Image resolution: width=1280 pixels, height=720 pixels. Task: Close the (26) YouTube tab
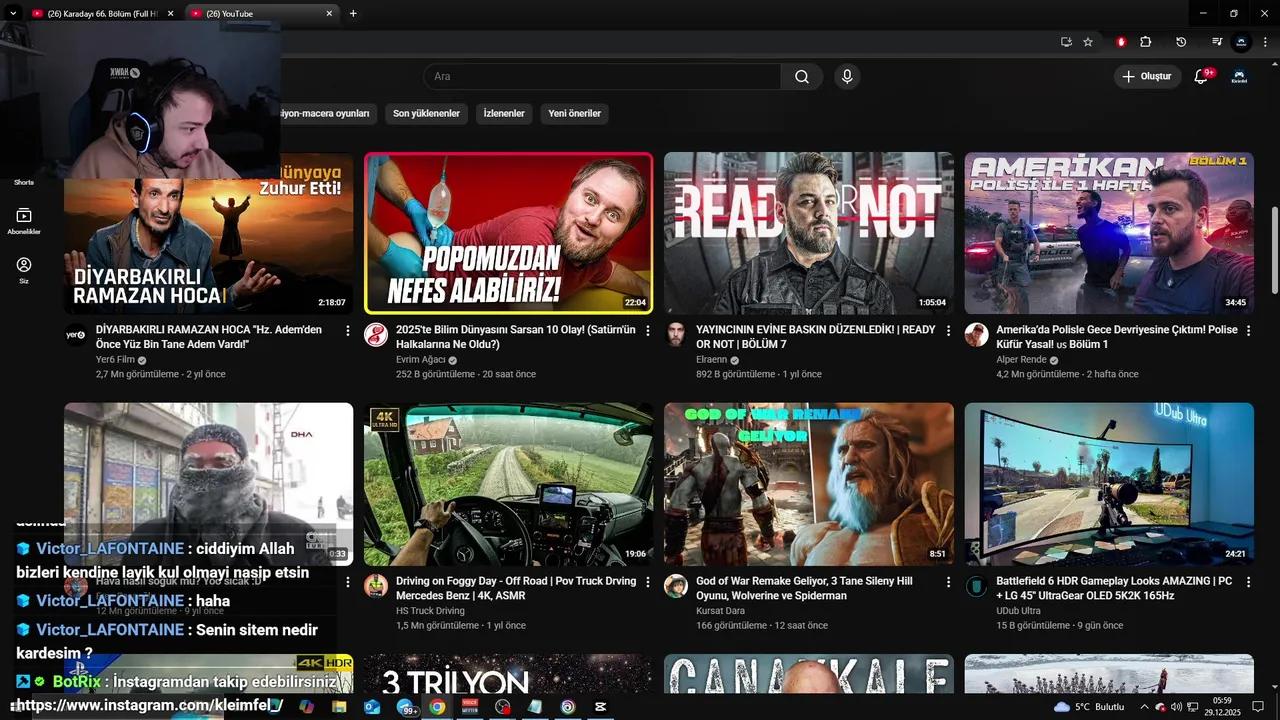click(x=329, y=14)
